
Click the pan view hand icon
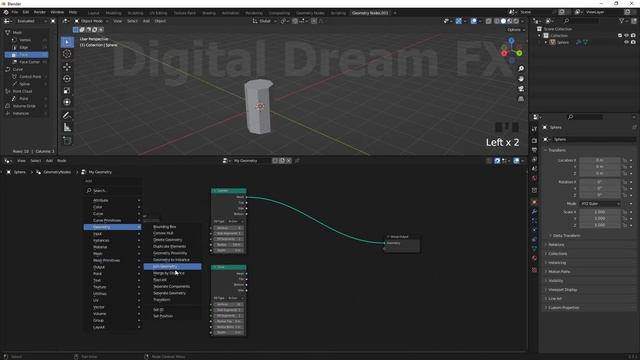coord(521,79)
